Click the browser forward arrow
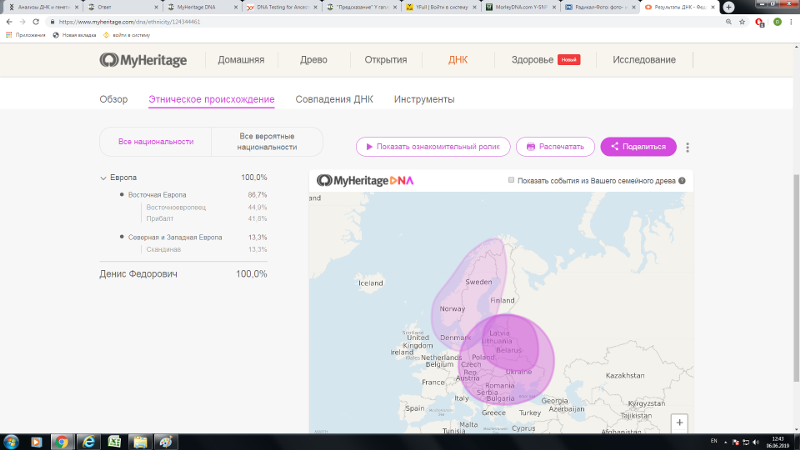The width and height of the screenshot is (800, 450). (22, 22)
